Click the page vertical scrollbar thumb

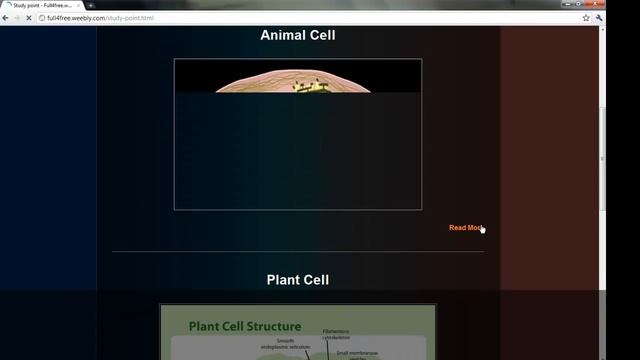pos(602,158)
